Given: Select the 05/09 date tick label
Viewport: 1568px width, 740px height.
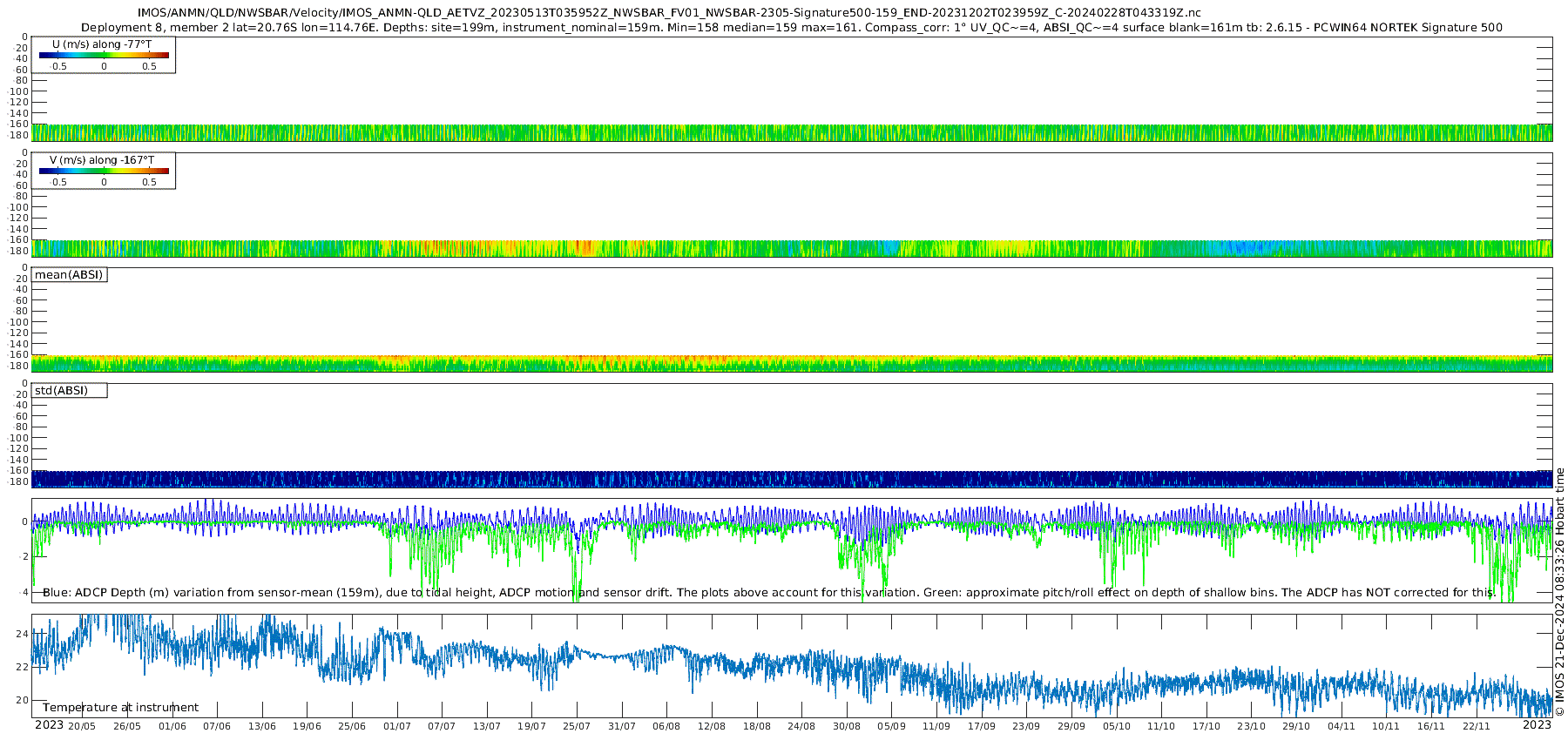Looking at the screenshot, I should click(x=891, y=726).
